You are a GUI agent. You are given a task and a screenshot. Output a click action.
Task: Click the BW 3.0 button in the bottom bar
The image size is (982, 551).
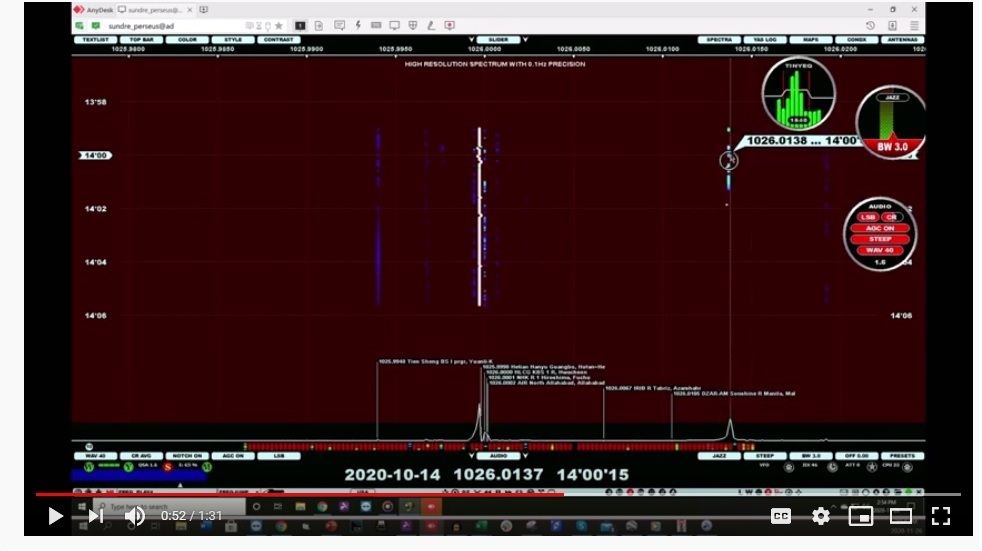coord(810,456)
